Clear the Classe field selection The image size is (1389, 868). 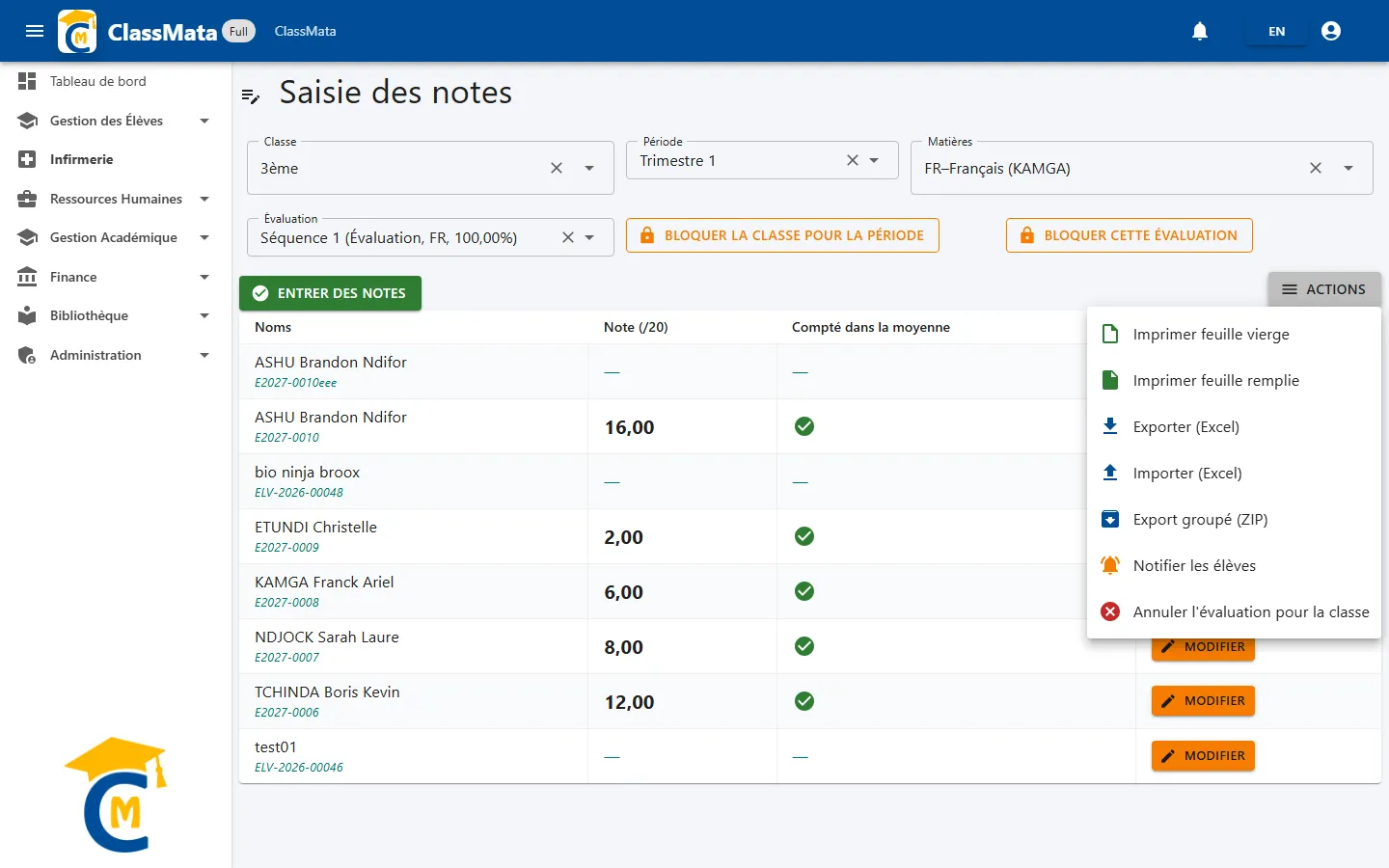[557, 168]
